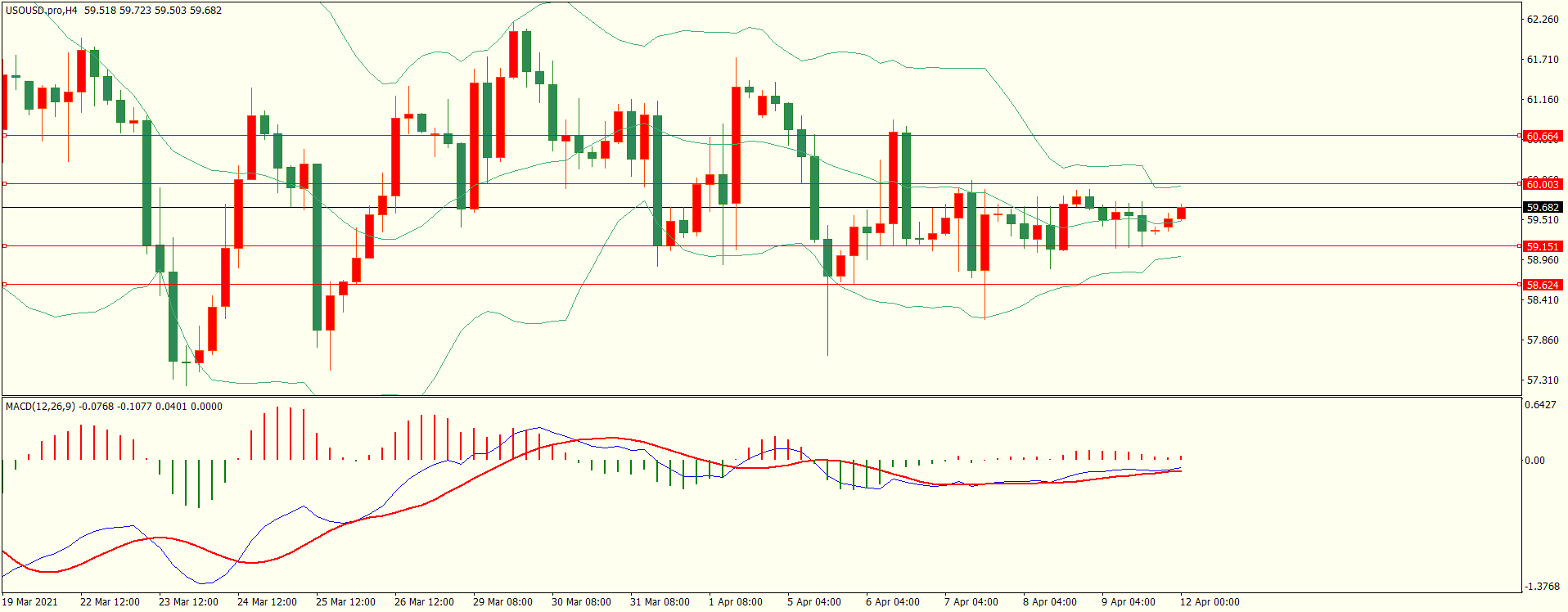This screenshot has height=612, width=1568.
Task: Select the 59.151 red price level label
Action: click(1542, 246)
